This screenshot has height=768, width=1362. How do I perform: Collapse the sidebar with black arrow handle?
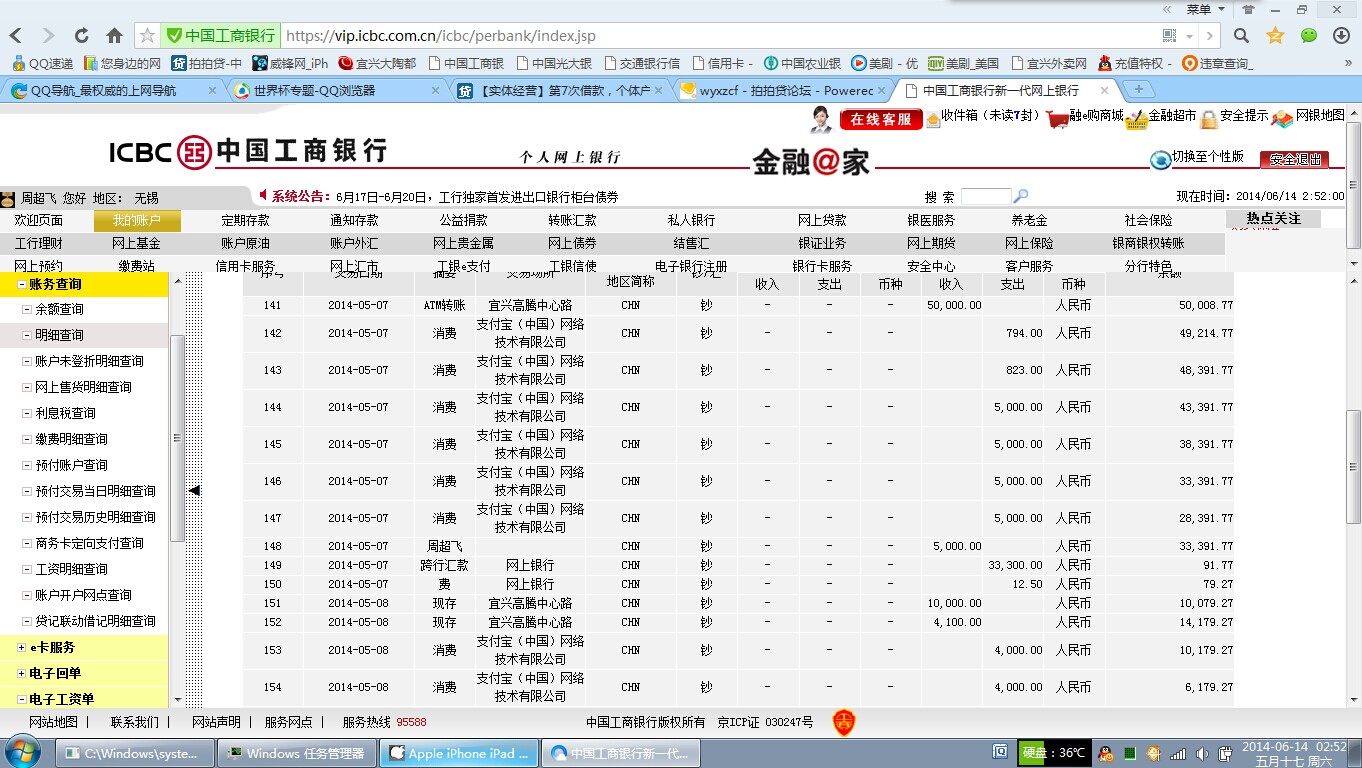(195, 490)
